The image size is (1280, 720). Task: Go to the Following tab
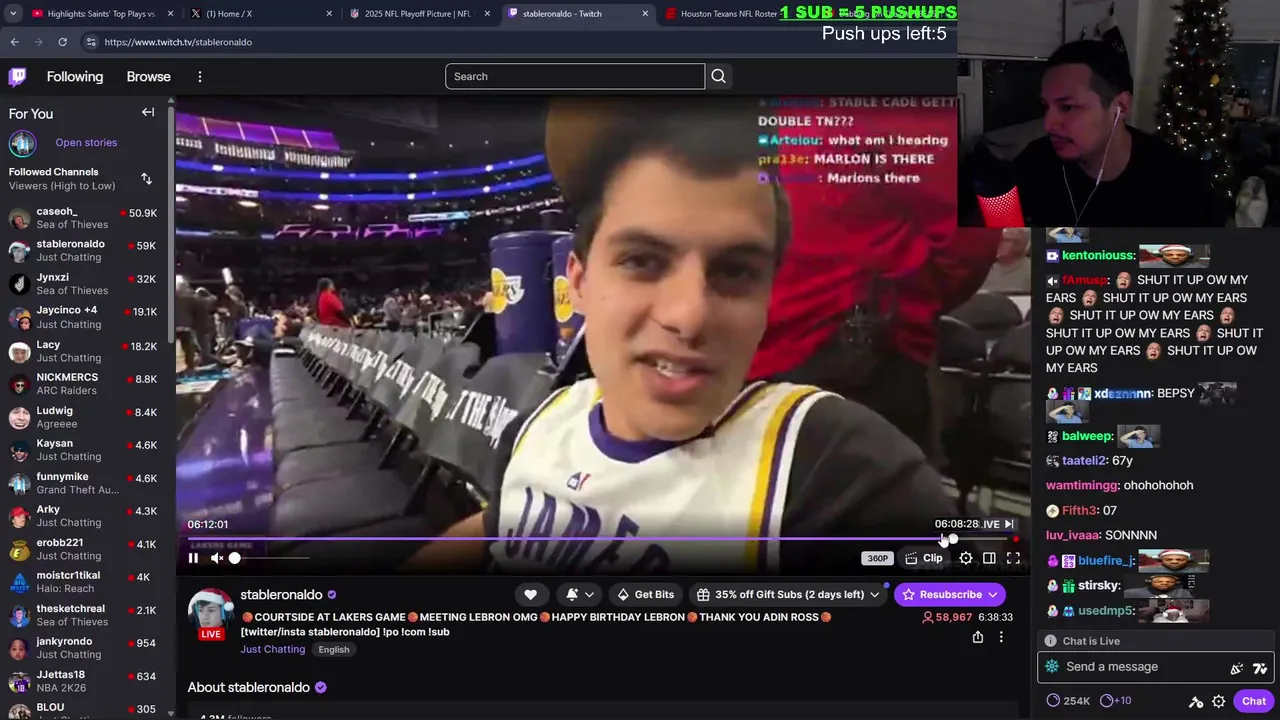75,77
